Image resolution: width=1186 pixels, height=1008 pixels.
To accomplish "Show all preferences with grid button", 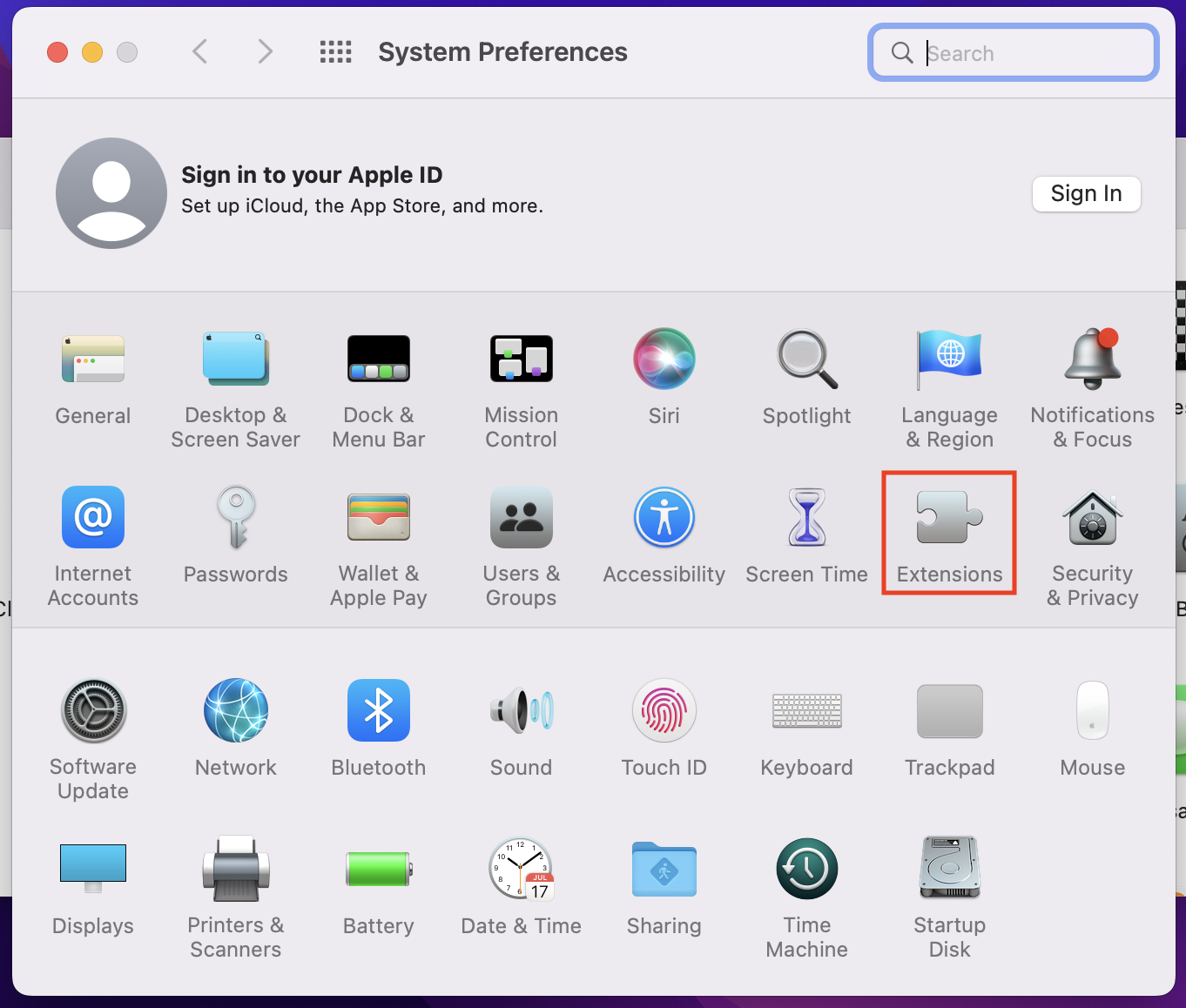I will 336,52.
